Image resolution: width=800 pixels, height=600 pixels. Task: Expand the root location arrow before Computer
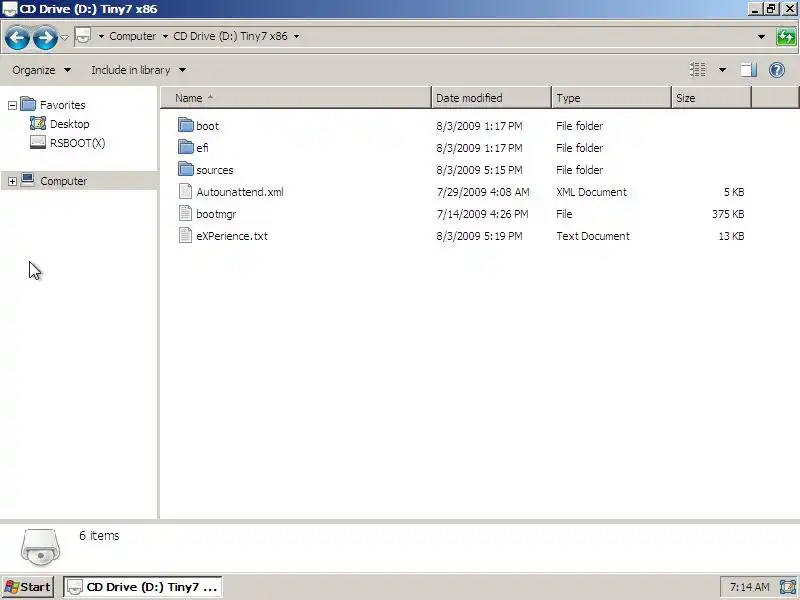(101, 36)
